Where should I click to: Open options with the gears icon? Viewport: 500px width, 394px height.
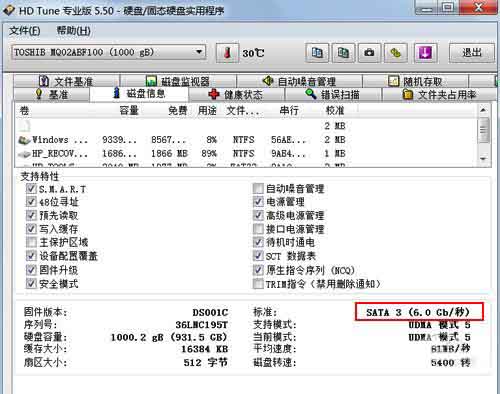click(395, 53)
